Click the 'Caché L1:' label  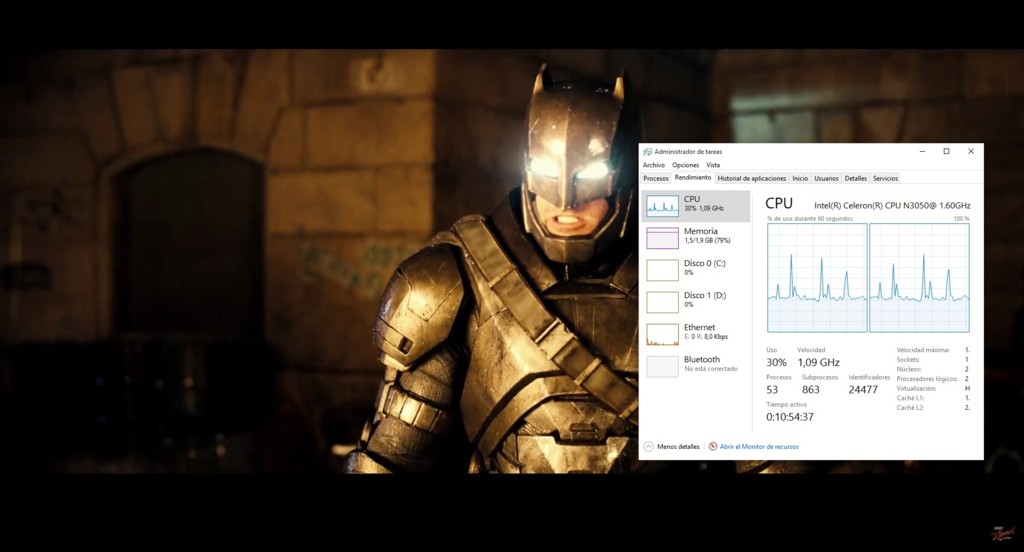tap(910, 398)
